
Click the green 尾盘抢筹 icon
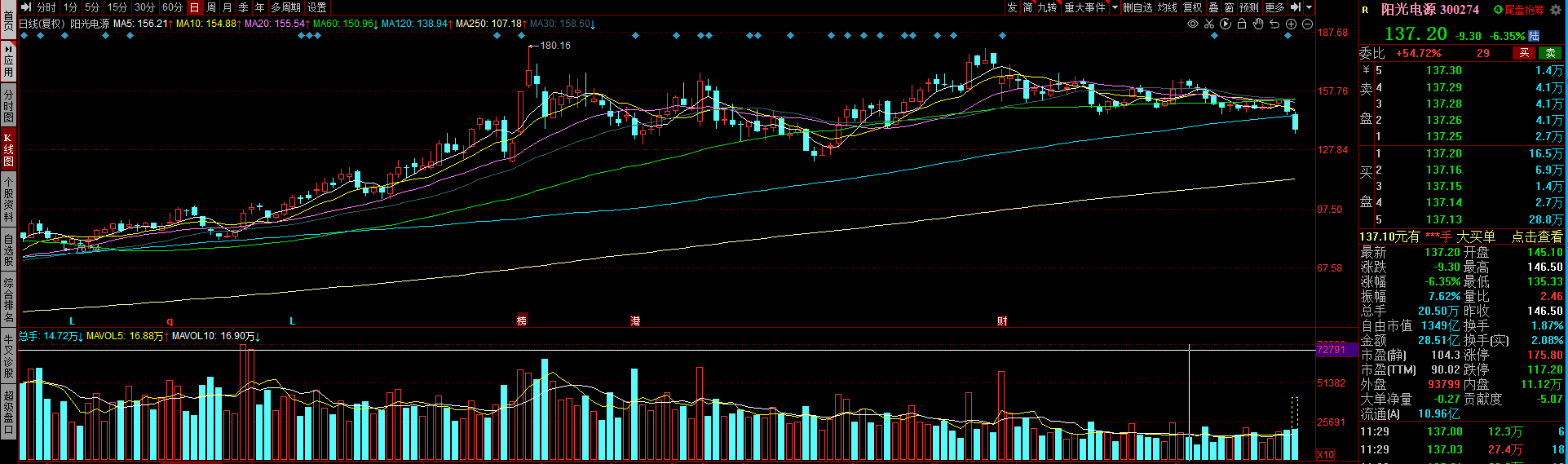click(1498, 10)
